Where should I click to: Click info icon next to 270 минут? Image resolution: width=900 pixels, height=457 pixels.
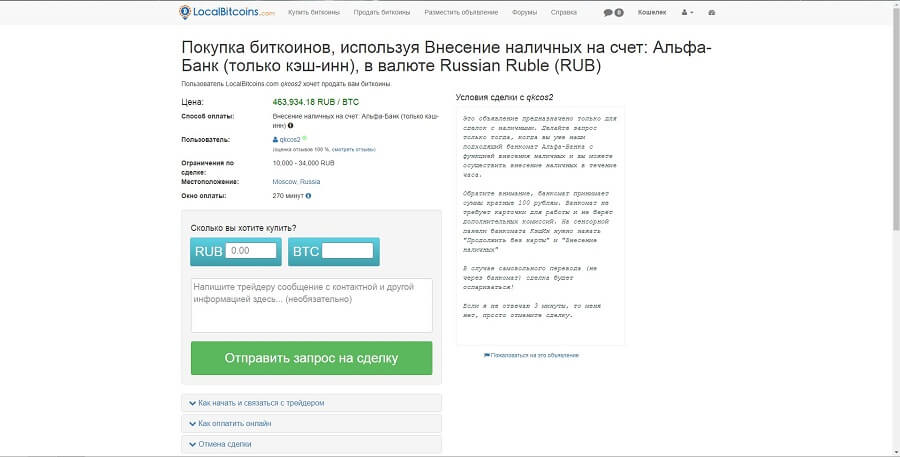click(308, 196)
